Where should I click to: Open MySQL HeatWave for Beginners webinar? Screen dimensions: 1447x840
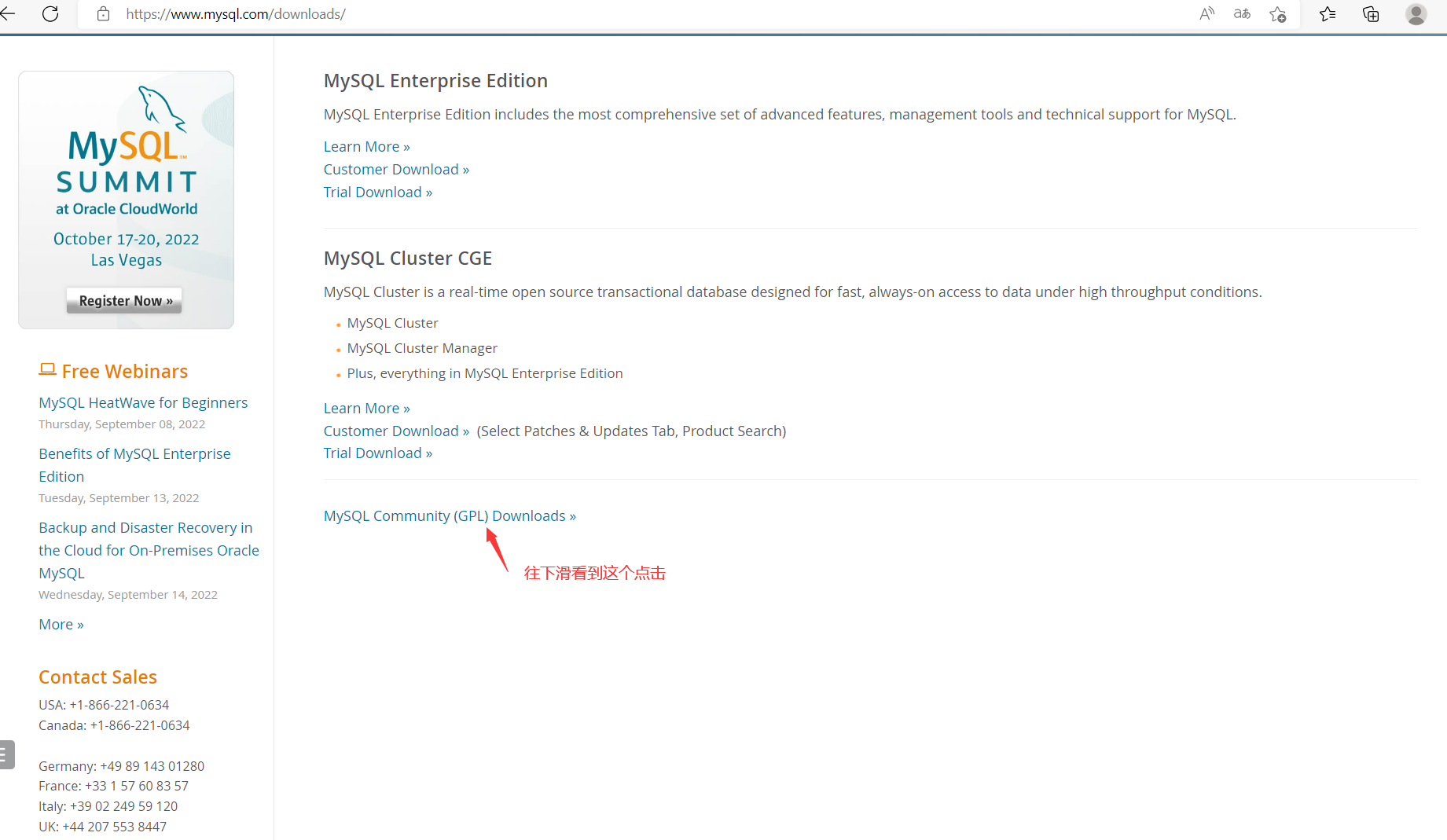point(143,403)
